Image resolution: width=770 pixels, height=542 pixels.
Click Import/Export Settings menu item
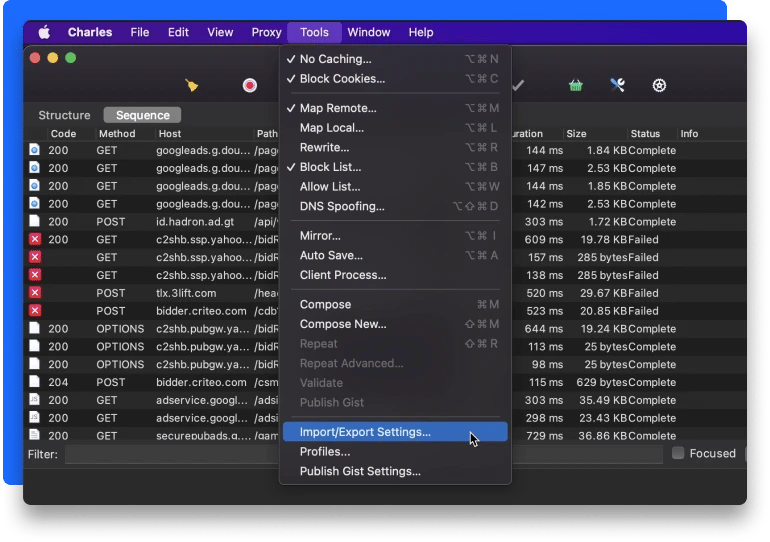point(395,432)
